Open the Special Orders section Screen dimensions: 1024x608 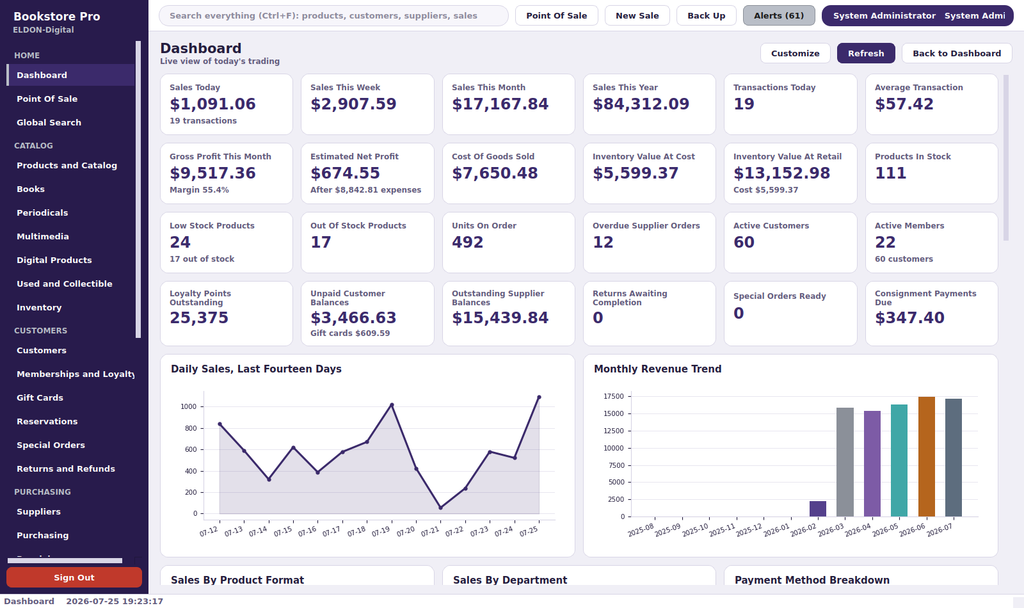tap(71, 445)
